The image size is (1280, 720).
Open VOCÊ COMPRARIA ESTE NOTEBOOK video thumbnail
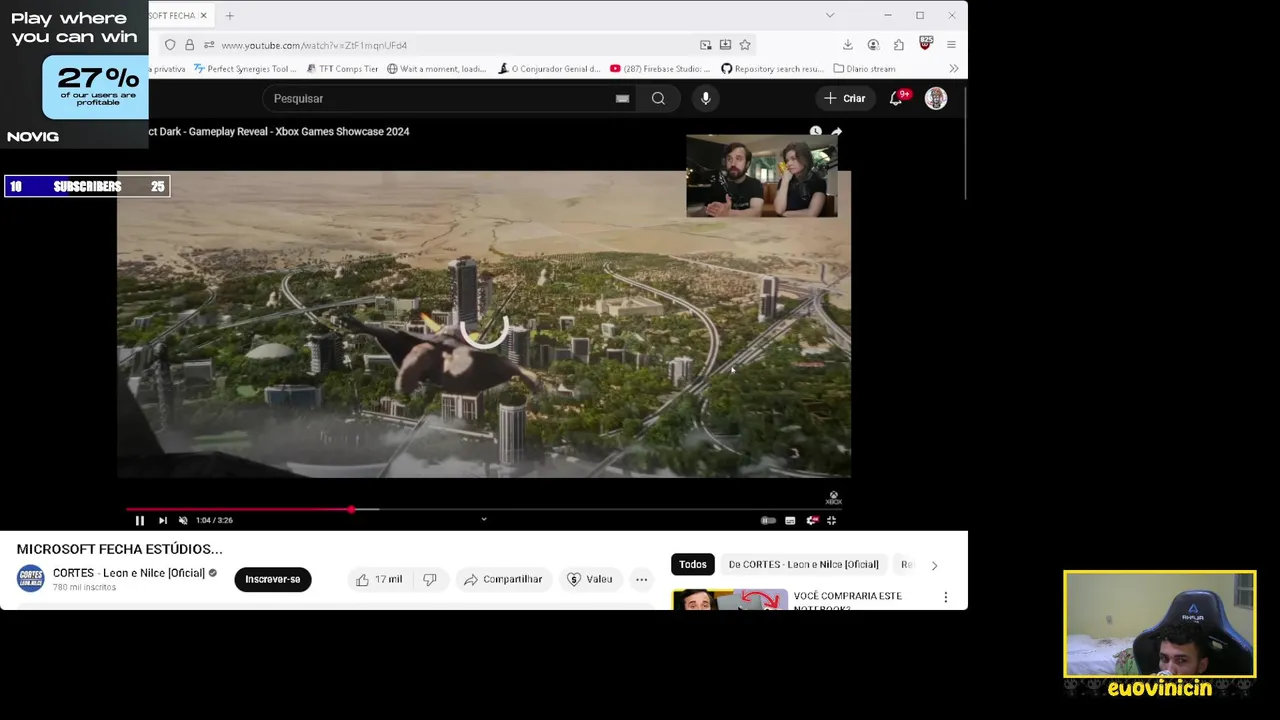point(729,599)
